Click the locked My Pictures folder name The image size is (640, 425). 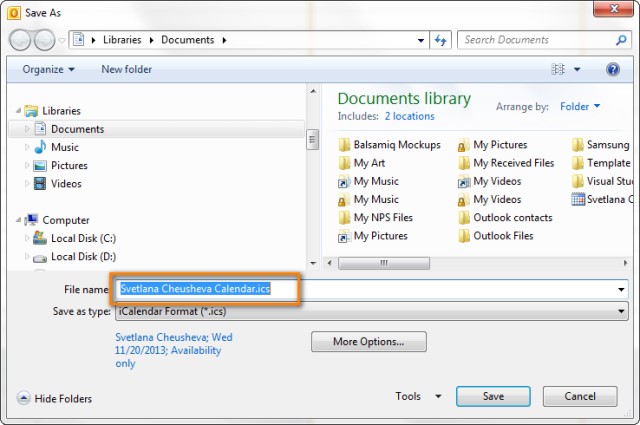pyautogui.click(x=500, y=145)
